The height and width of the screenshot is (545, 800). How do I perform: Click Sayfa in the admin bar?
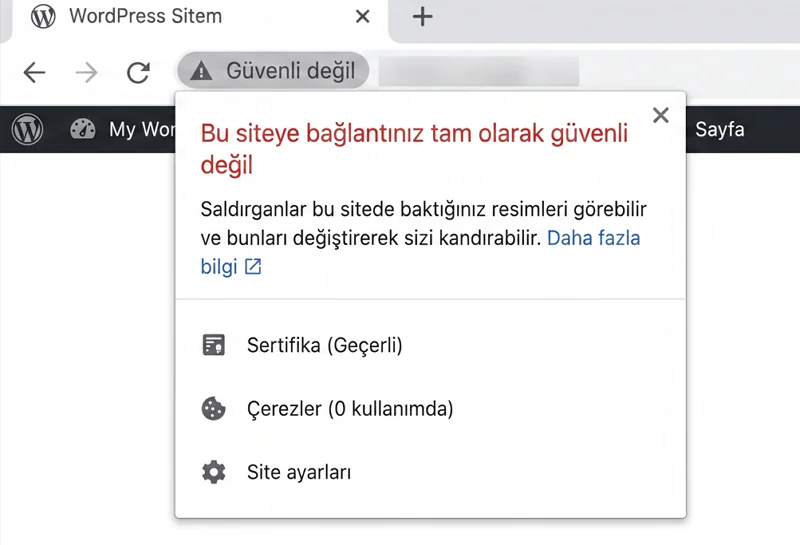tap(719, 130)
